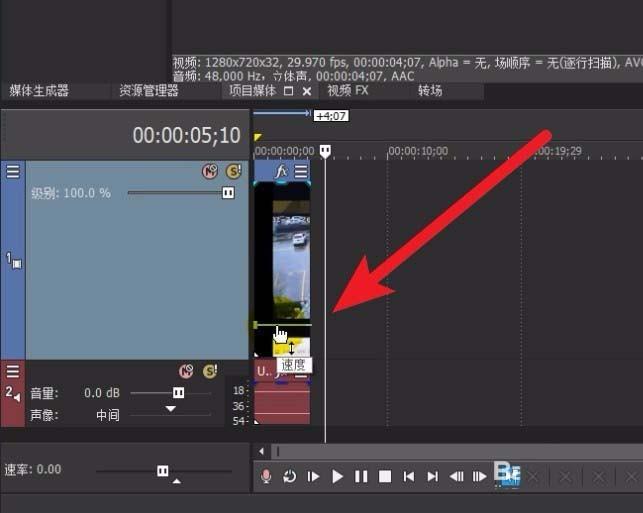
Task: Jump to project start
Action: [x=409, y=477]
